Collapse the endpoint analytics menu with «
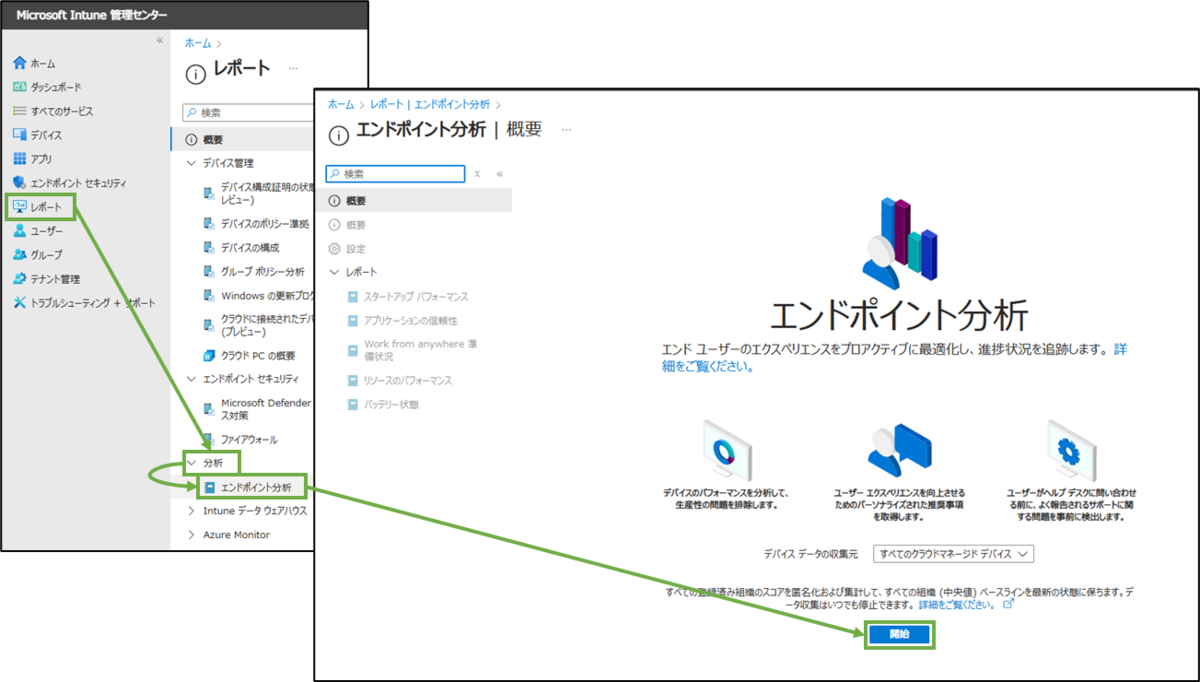This screenshot has width=1200, height=682. (500, 174)
